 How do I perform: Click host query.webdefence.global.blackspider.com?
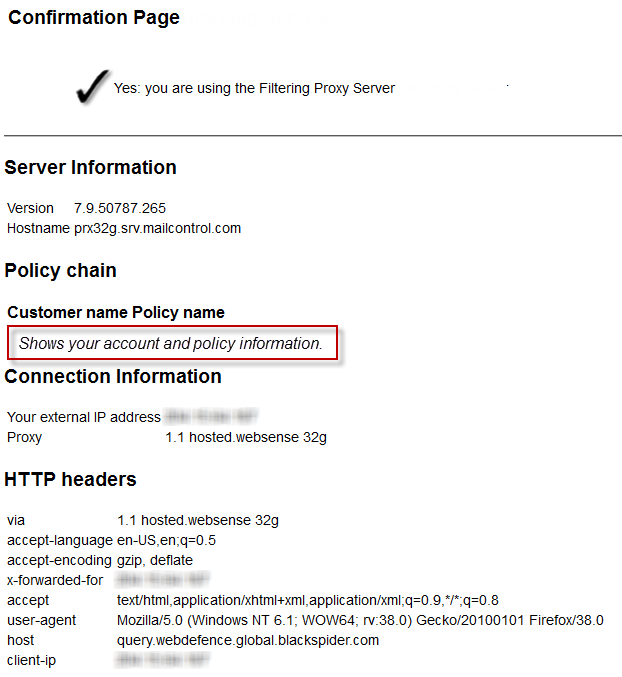pos(248,640)
